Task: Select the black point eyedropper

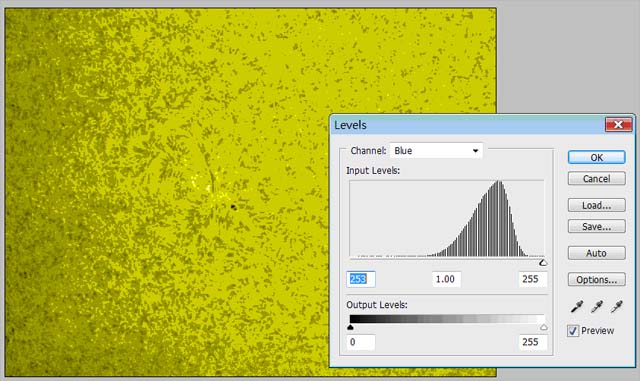Action: pyautogui.click(x=577, y=306)
